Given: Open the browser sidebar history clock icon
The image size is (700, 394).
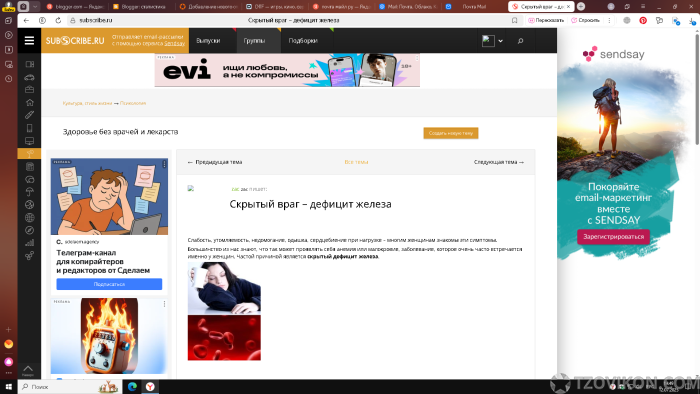Looking at the screenshot, I should pyautogui.click(x=8, y=79).
